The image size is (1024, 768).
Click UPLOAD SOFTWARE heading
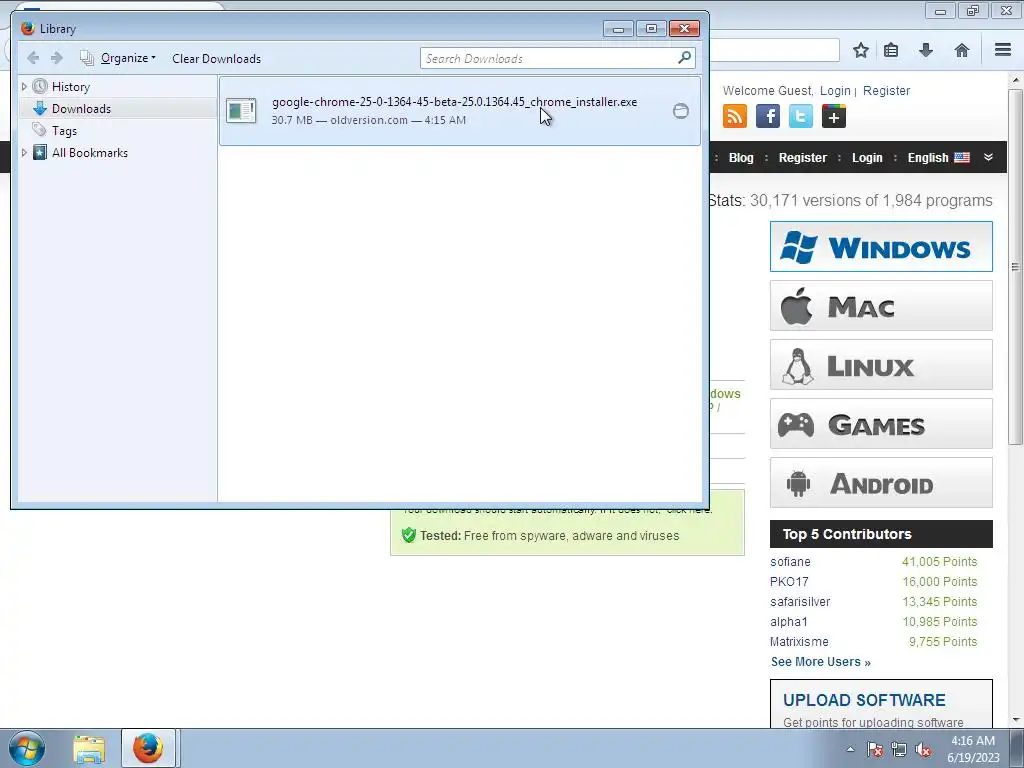click(864, 700)
